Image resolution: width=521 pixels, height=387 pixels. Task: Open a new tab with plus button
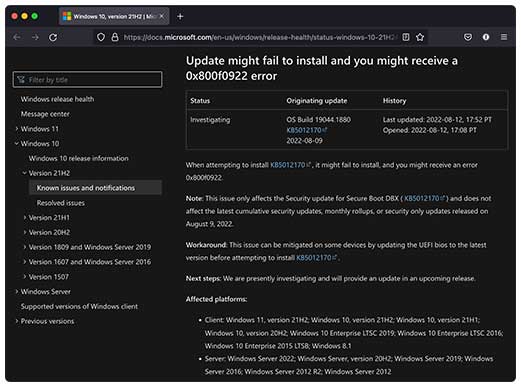click(x=180, y=16)
